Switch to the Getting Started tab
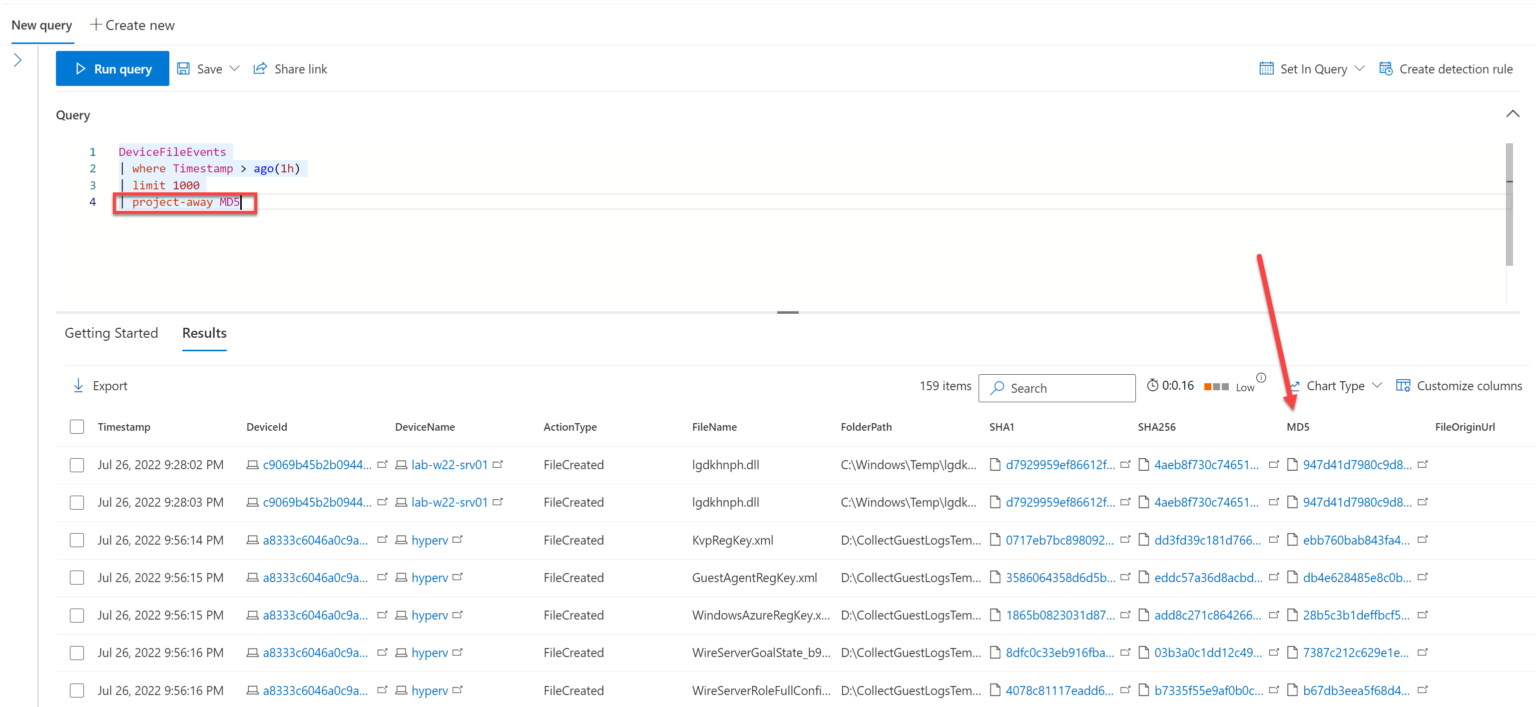Viewport: 1536px width, 707px height. [111, 333]
